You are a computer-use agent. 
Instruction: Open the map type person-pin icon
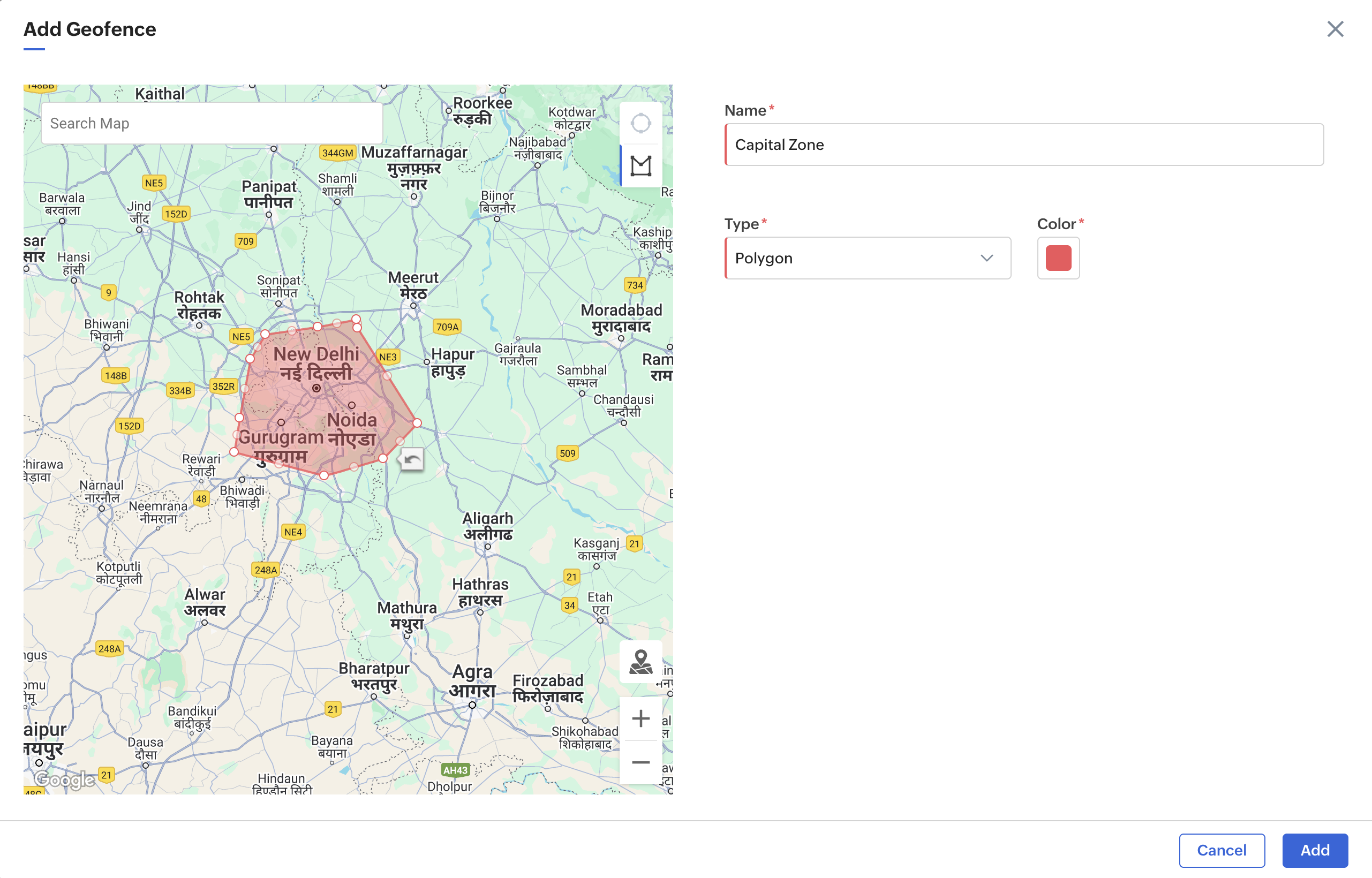point(640,662)
